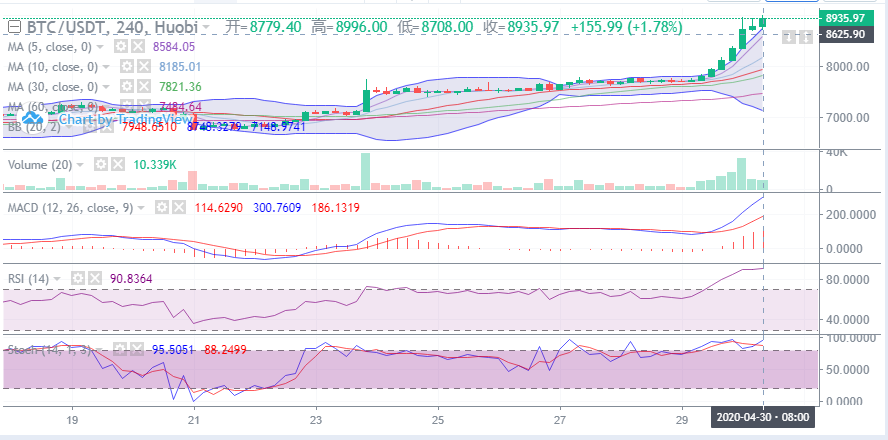
Task: Expand dropdown arrow of MA (5, close, 0)
Action: (x=100, y=47)
